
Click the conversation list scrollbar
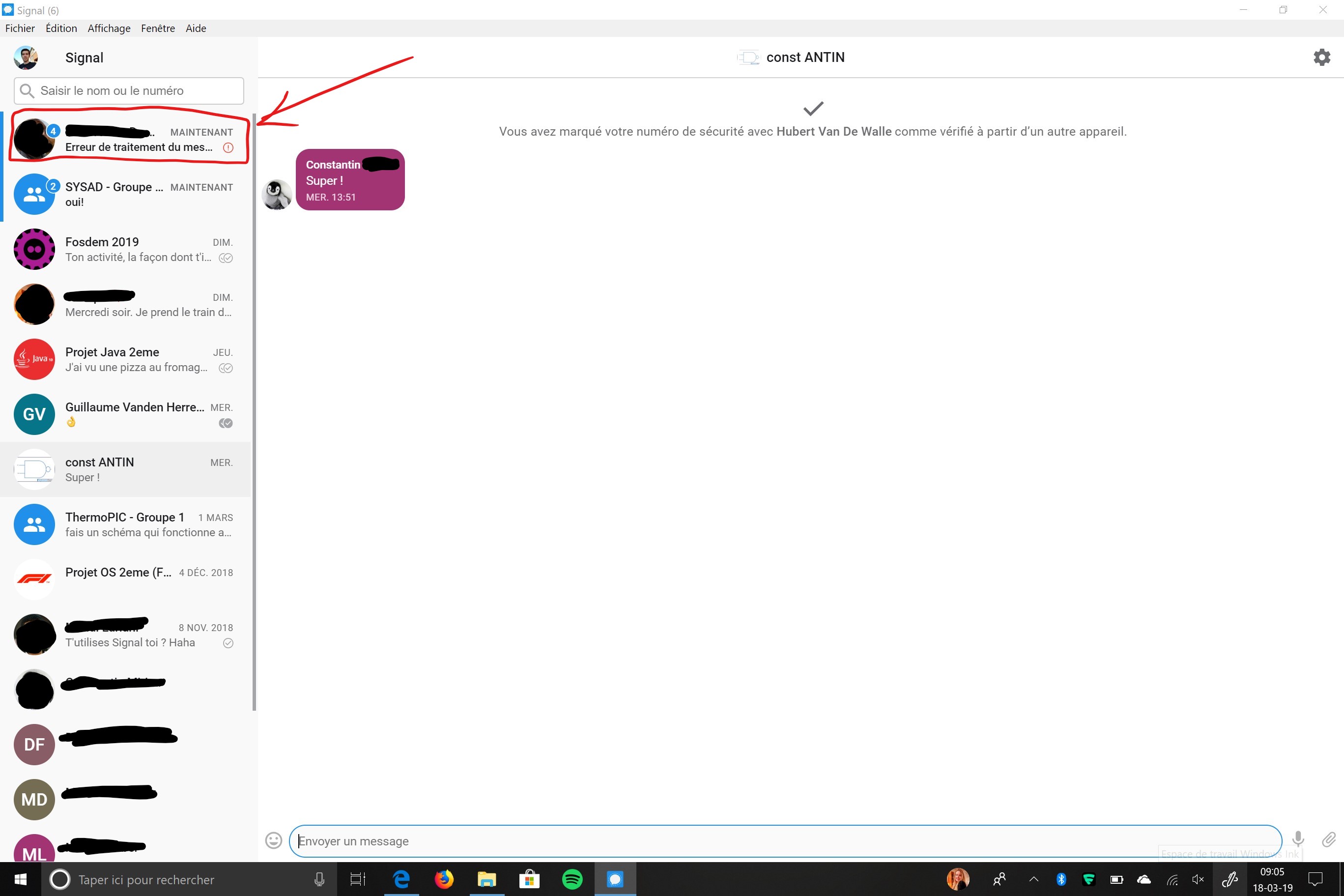click(x=254, y=411)
